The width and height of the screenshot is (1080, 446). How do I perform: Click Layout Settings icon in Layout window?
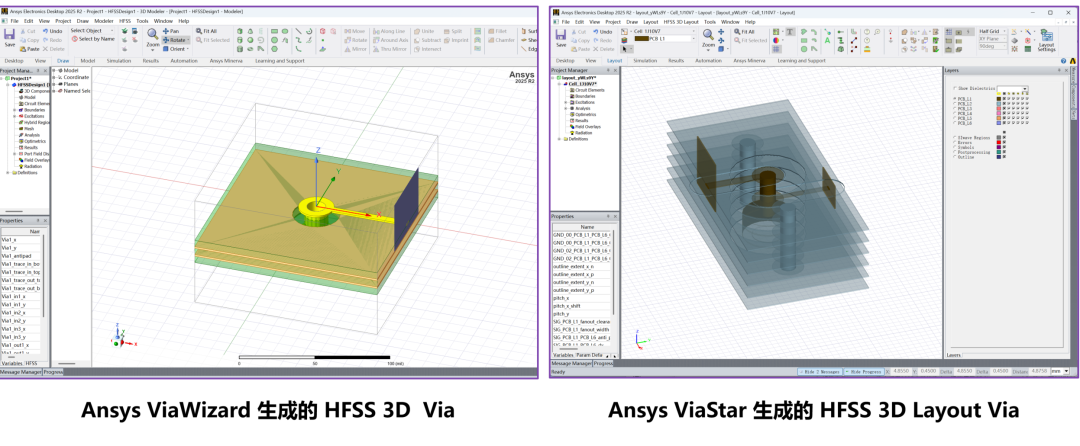click(1047, 40)
